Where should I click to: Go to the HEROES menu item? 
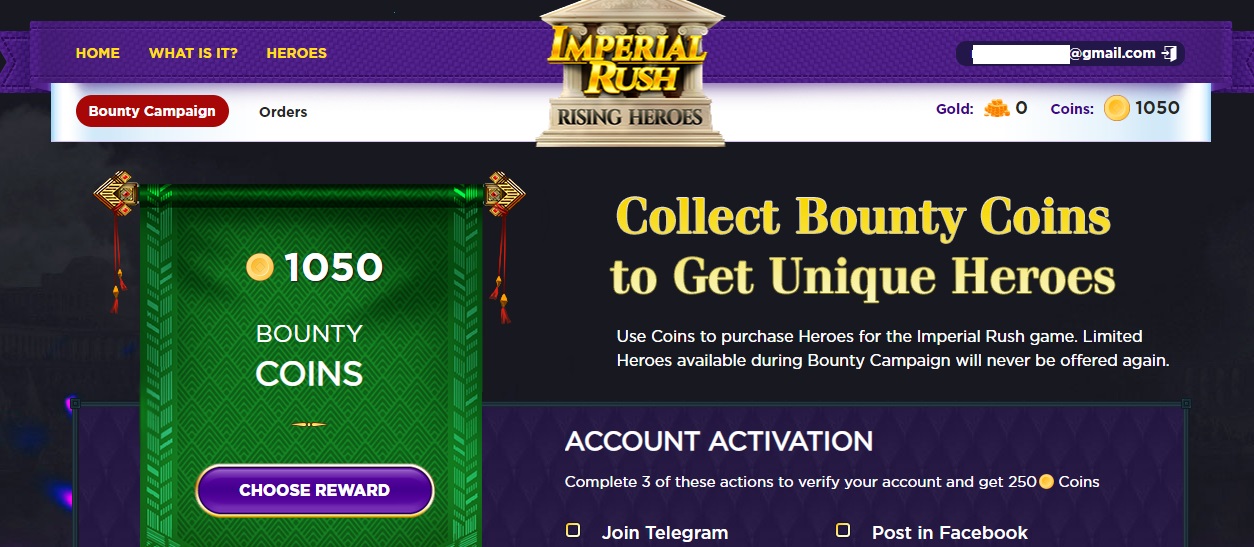tap(296, 53)
